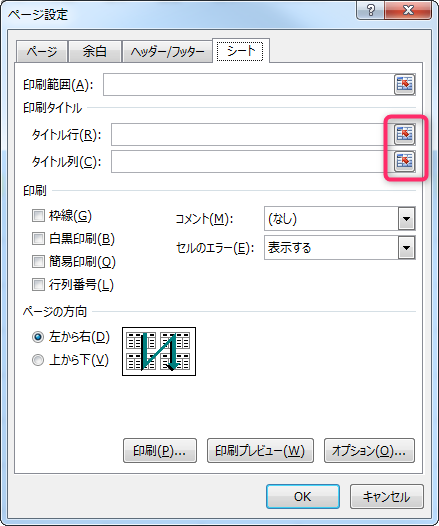The height and width of the screenshot is (526, 439).
Task: Close the ページ設定 dialog with X
Action: click(x=408, y=10)
